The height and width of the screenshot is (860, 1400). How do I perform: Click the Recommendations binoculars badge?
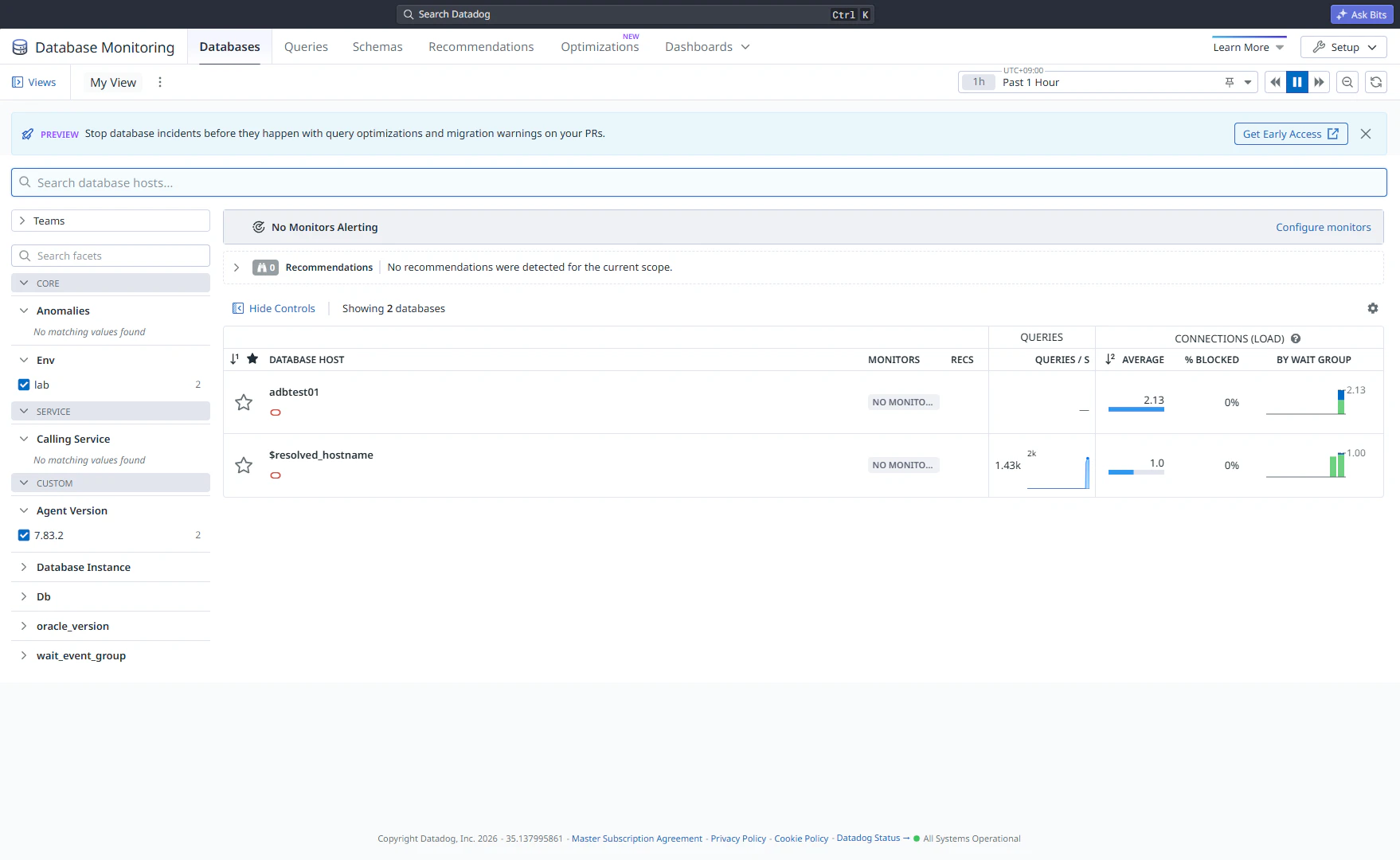click(x=265, y=268)
